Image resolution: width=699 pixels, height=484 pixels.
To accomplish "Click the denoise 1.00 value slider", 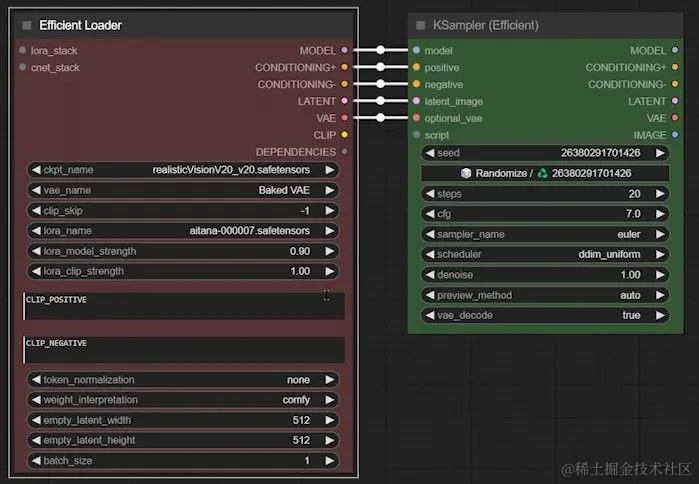I will point(545,275).
